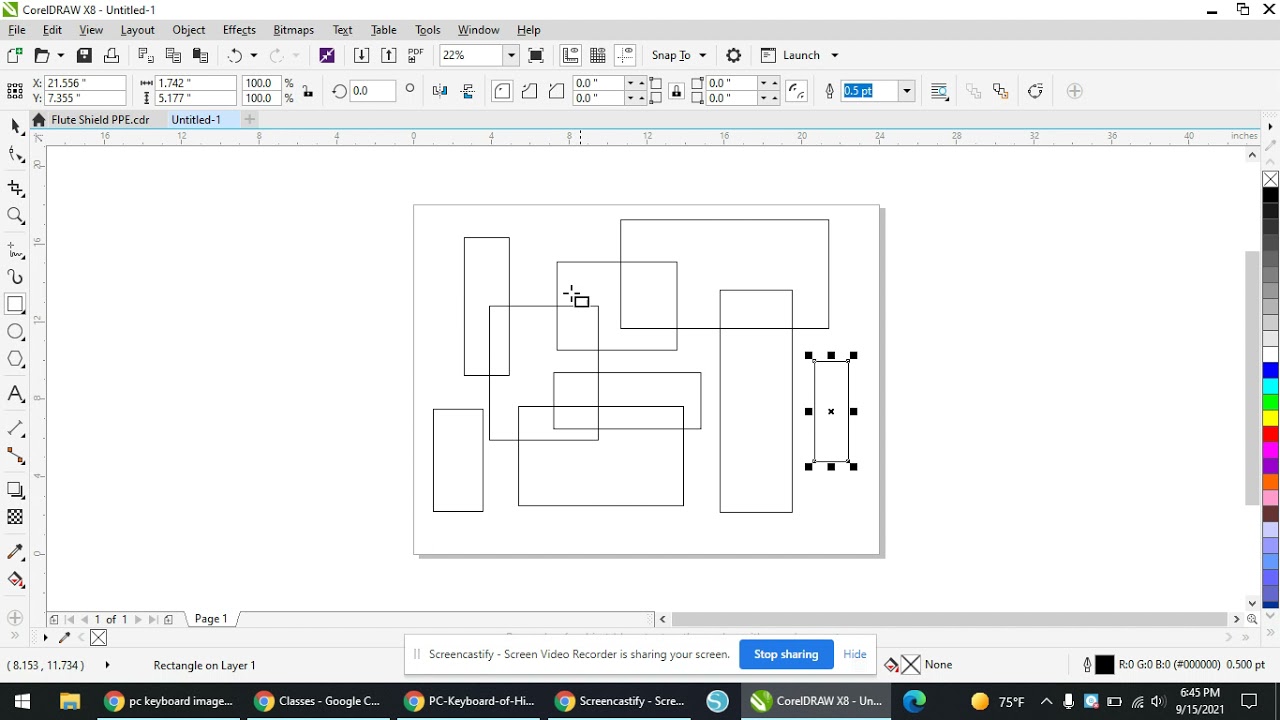Select the Interactive Fill tool
1280x720 pixels.
[x=15, y=580]
